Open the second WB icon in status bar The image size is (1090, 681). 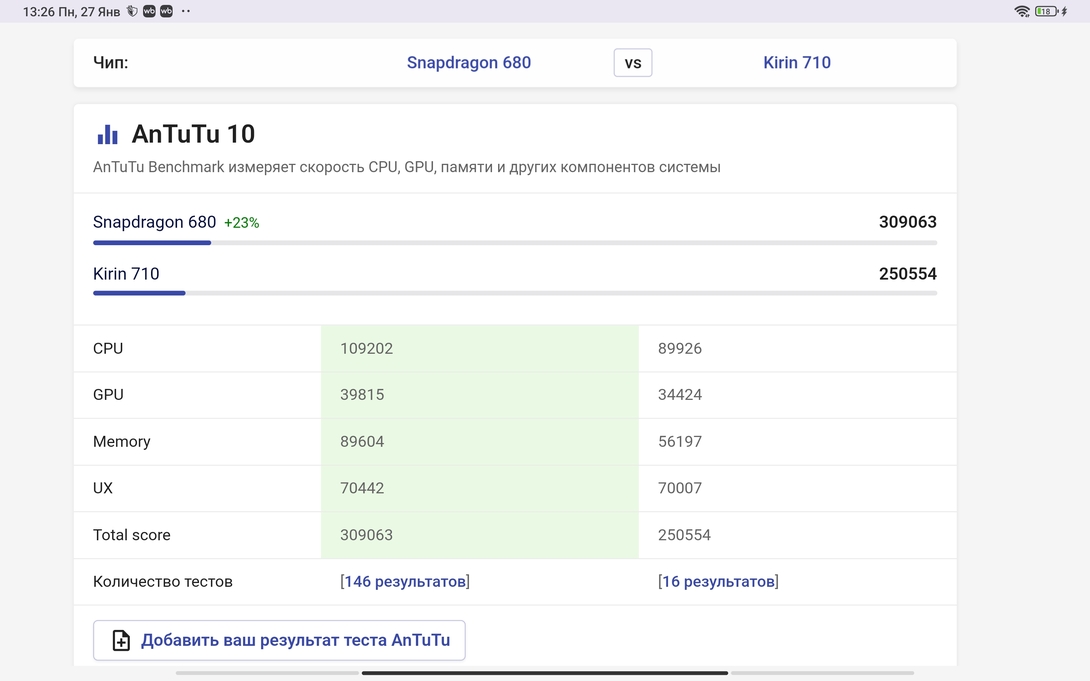coord(165,11)
